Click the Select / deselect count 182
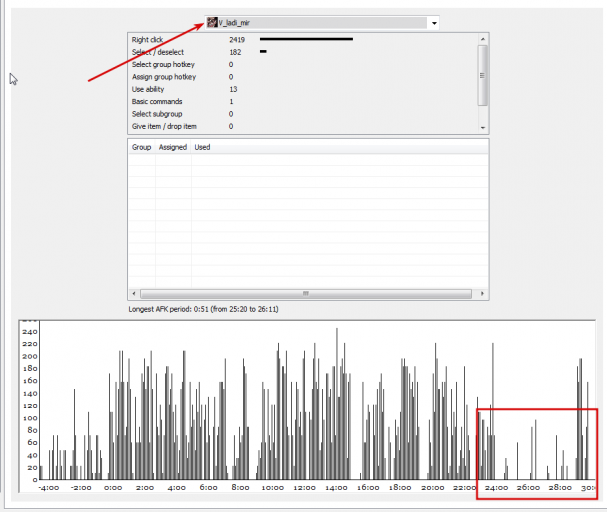607x512 pixels. click(235, 52)
